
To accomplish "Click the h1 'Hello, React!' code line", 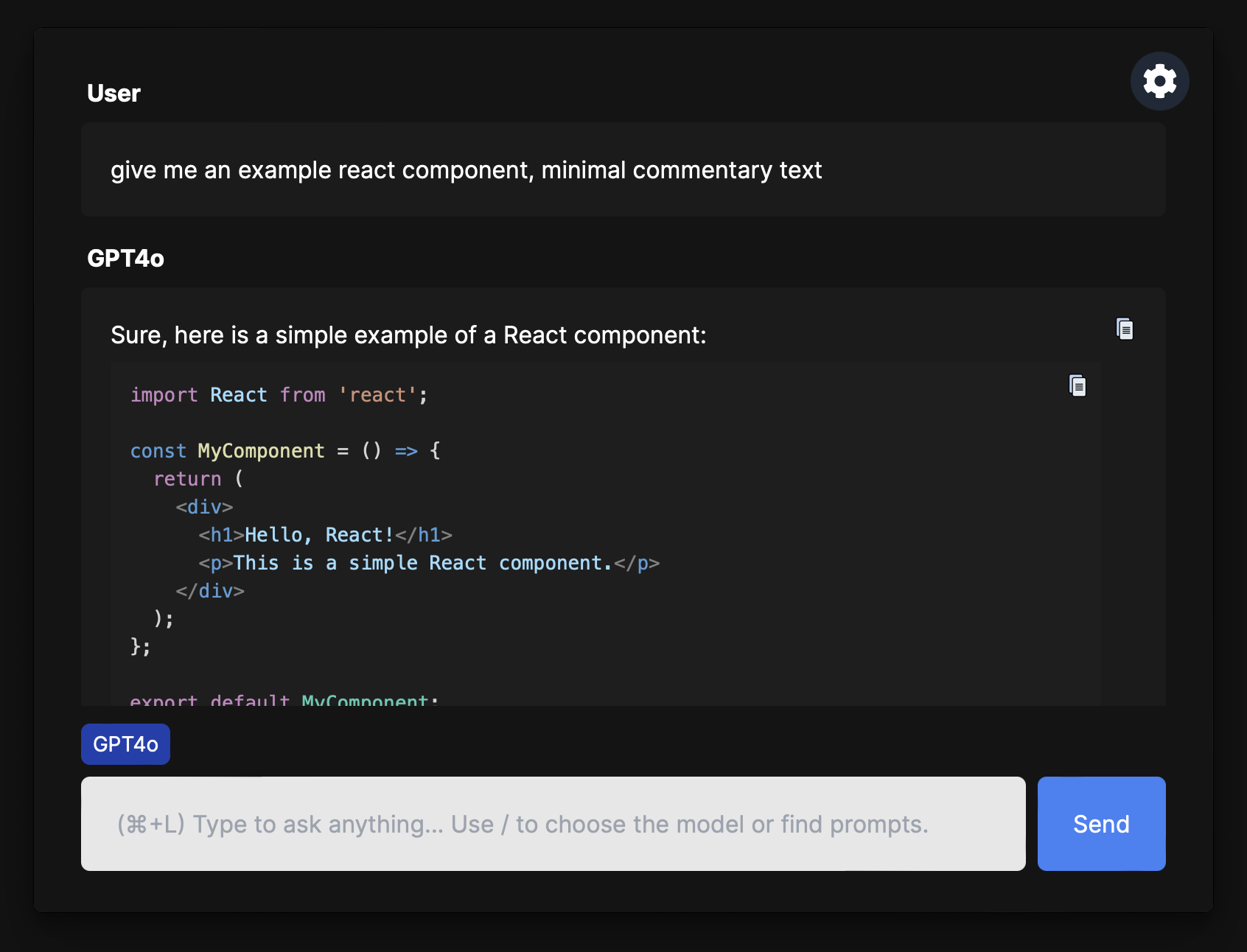I will tap(324, 535).
